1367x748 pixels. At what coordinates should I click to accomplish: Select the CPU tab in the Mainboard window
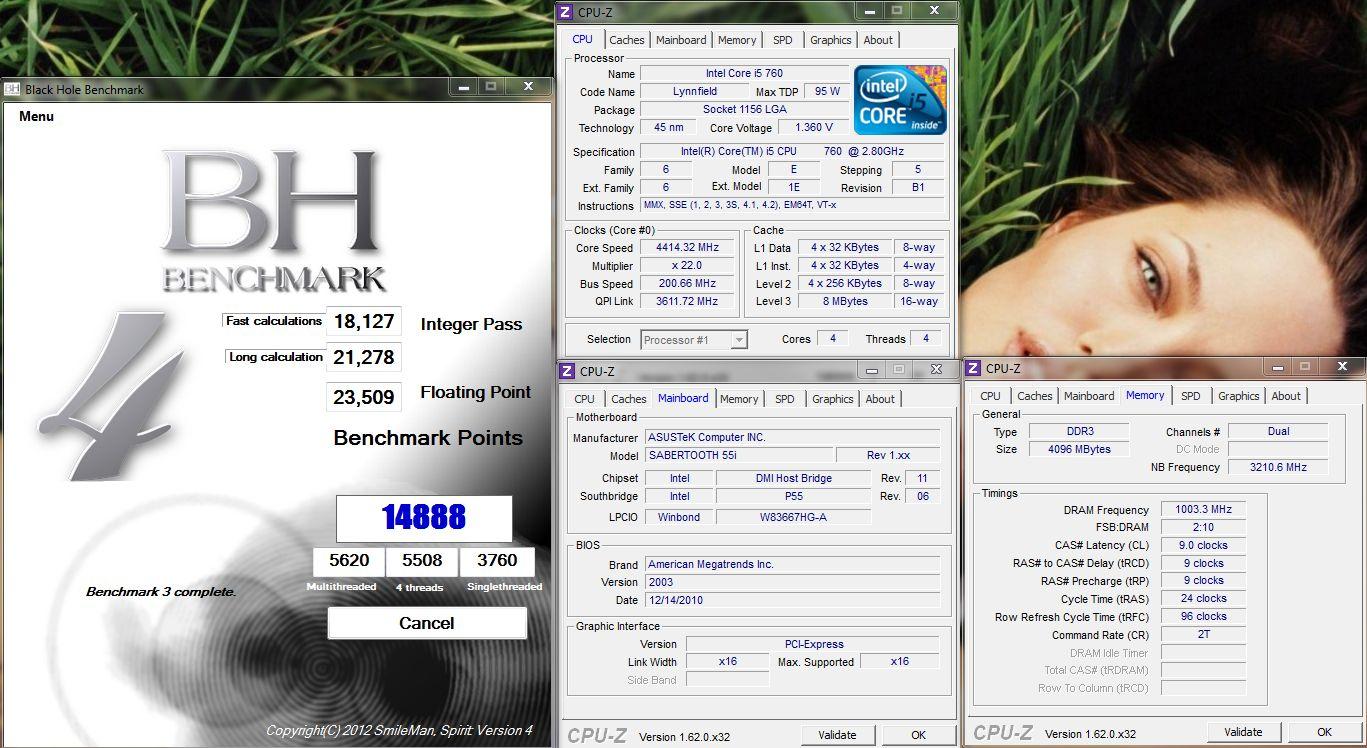(585, 399)
